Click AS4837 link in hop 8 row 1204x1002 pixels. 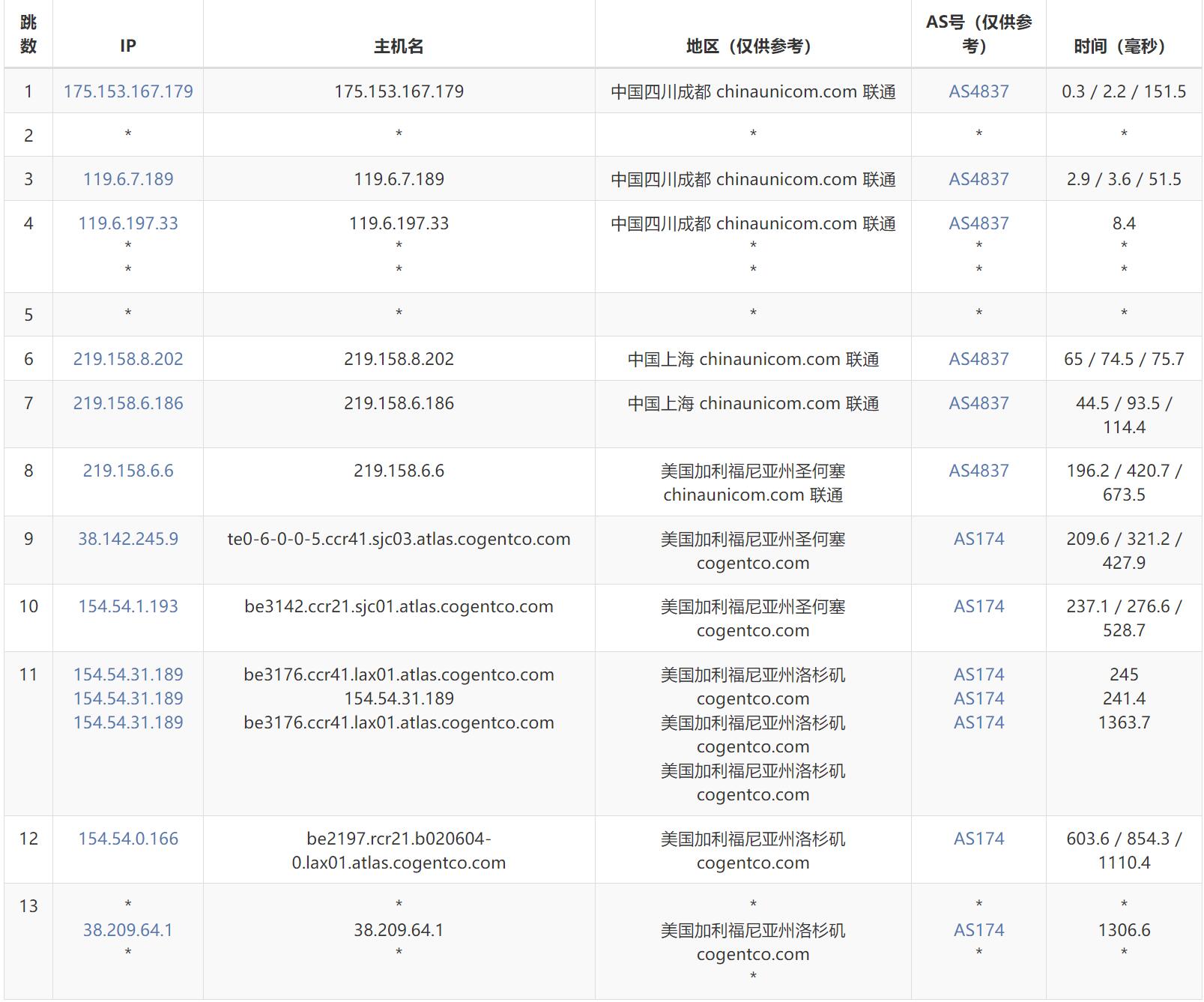(x=978, y=471)
